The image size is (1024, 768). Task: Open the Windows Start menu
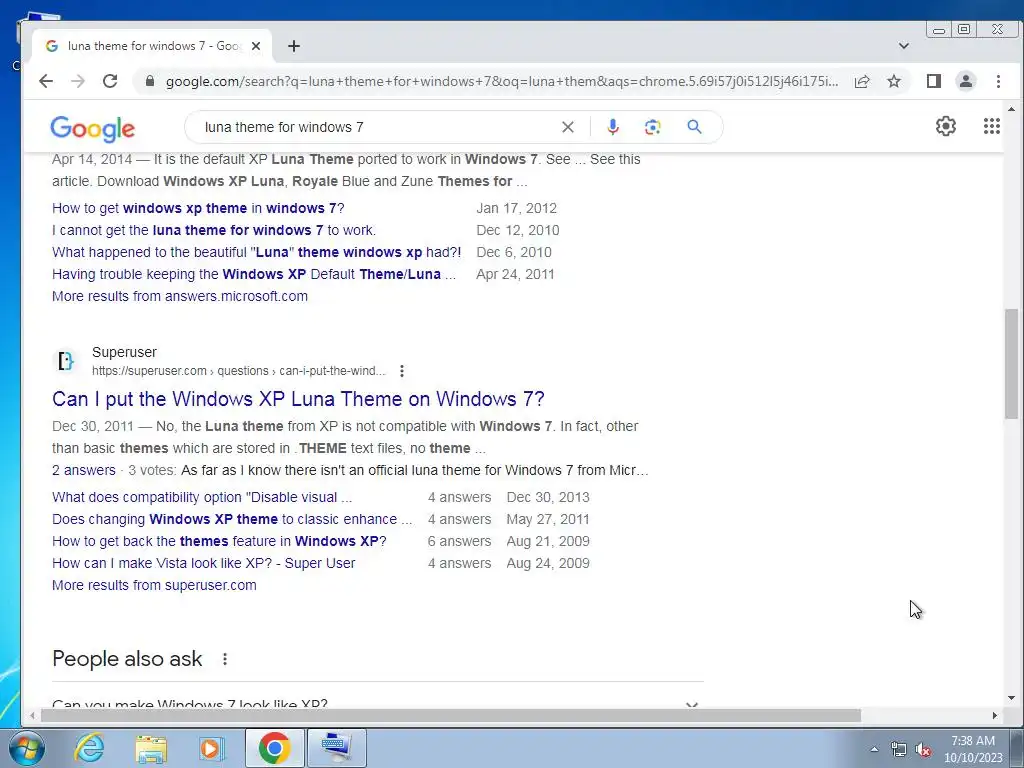pyautogui.click(x=25, y=748)
